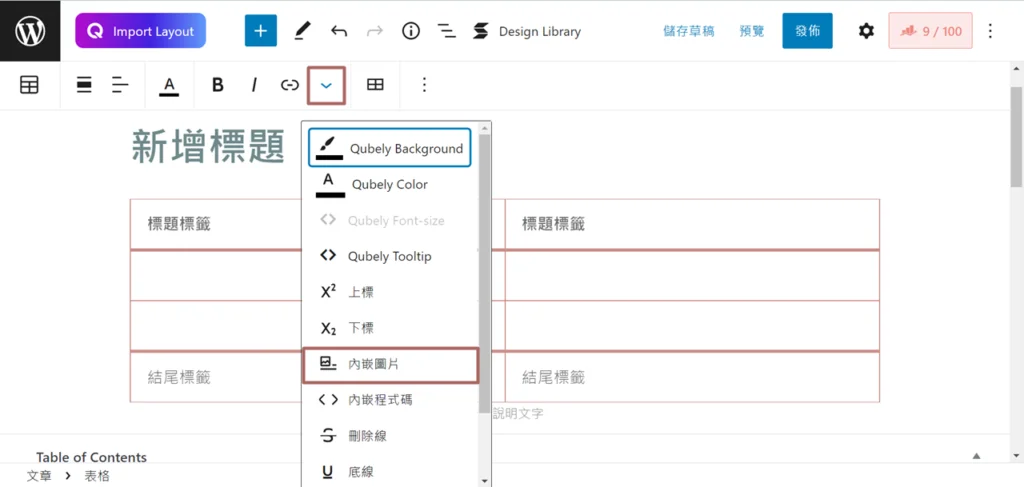Open the list view outline icon
Screen dimensions: 1024x487
[447, 31]
